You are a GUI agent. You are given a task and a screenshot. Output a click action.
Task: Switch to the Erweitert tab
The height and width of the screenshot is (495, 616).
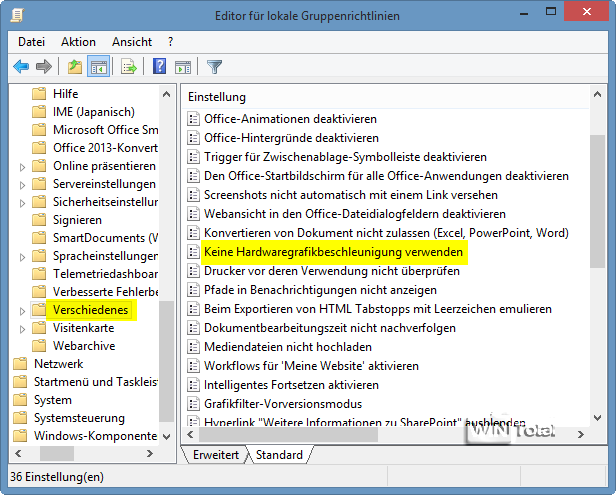coord(216,455)
